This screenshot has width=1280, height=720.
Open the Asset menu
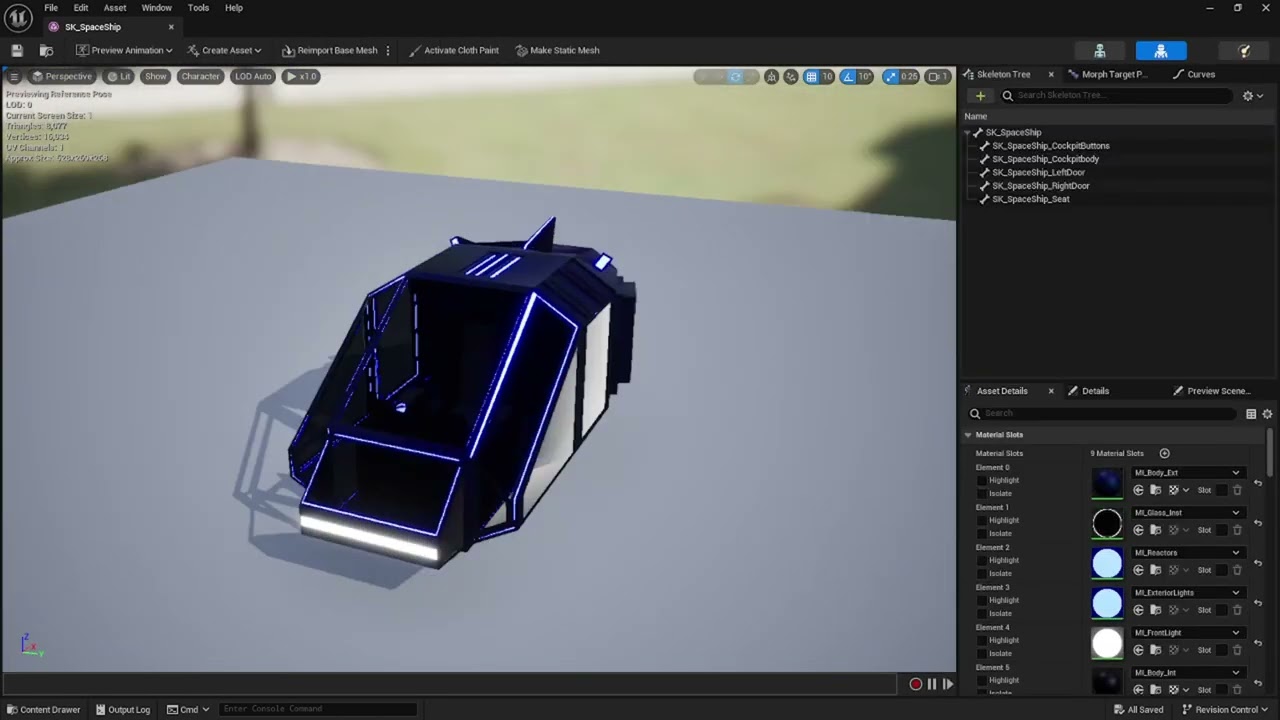(115, 8)
